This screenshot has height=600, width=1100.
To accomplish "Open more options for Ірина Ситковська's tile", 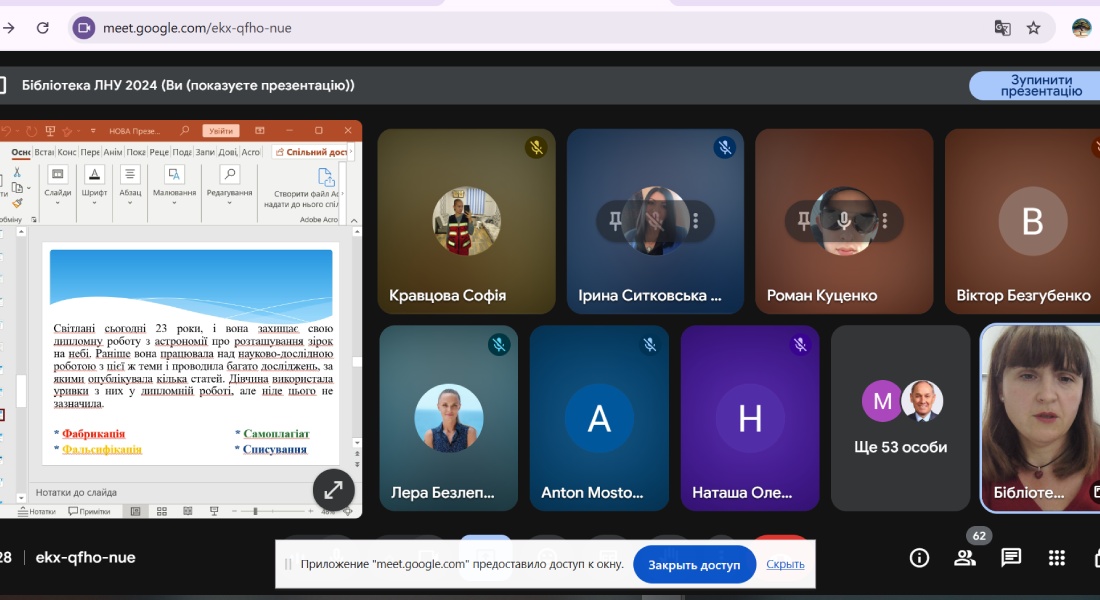I will (696, 220).
